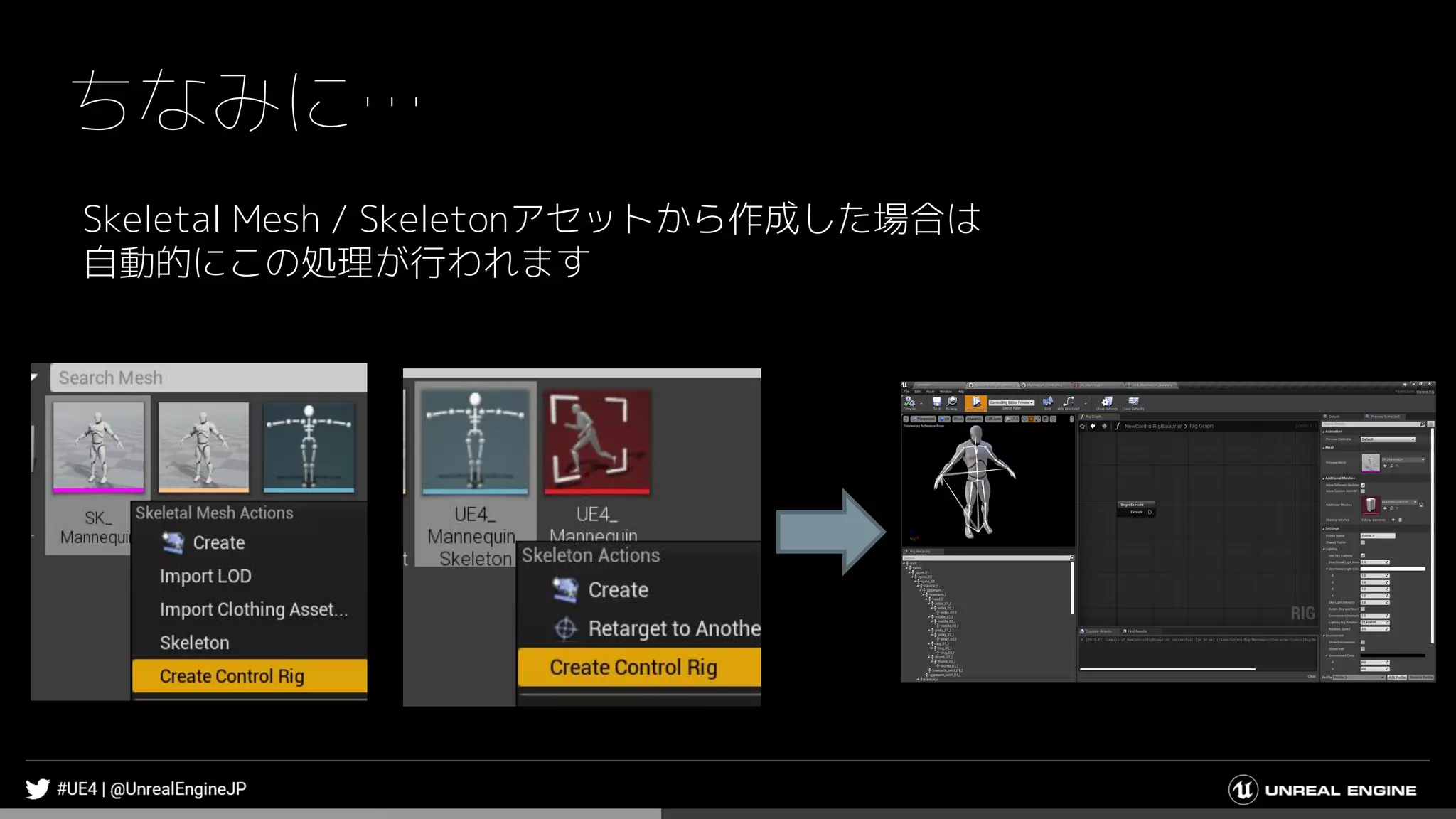
Task: Click the Save toolbar icon
Action: coord(937,402)
